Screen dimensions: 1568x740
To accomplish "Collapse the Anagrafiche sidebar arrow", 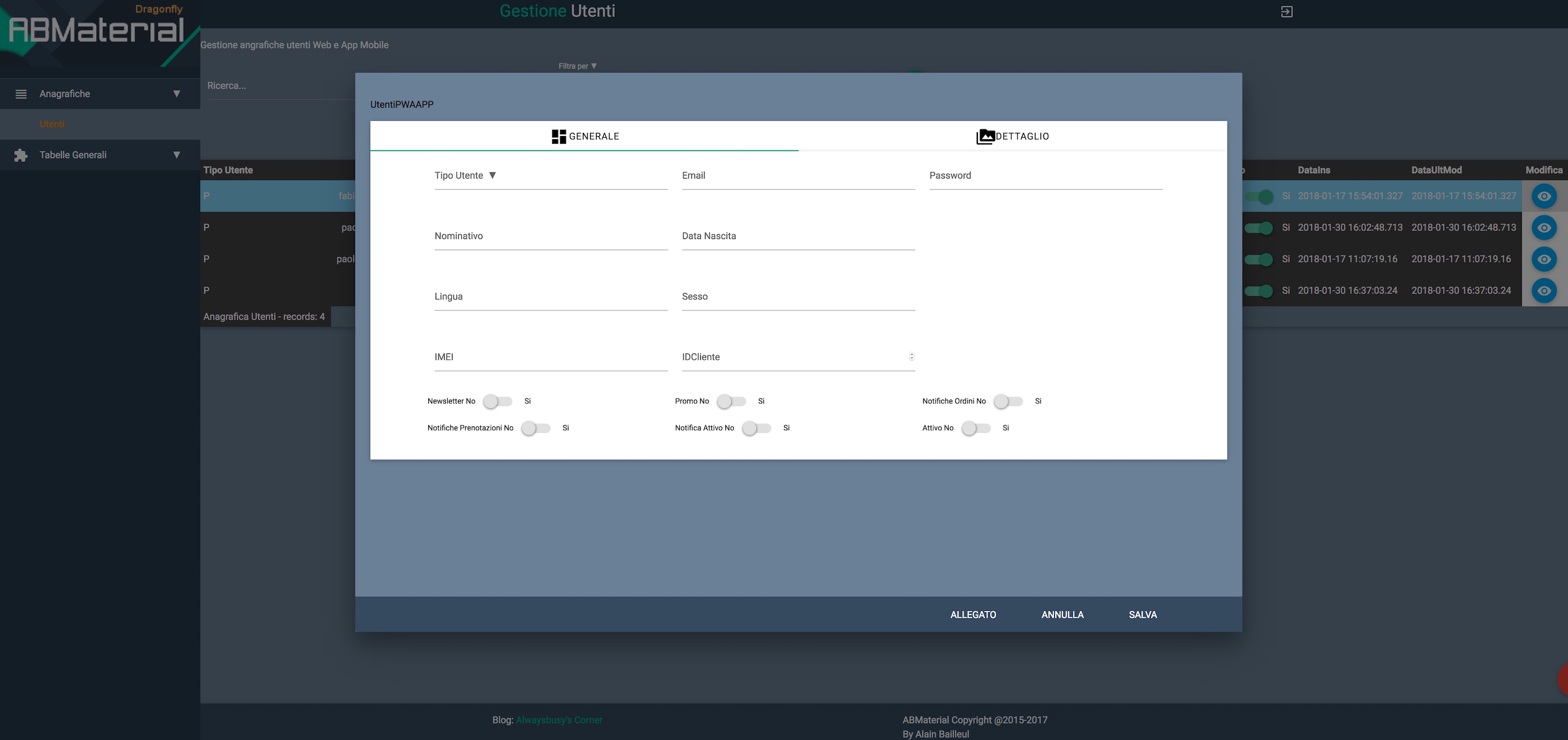I will click(x=176, y=94).
